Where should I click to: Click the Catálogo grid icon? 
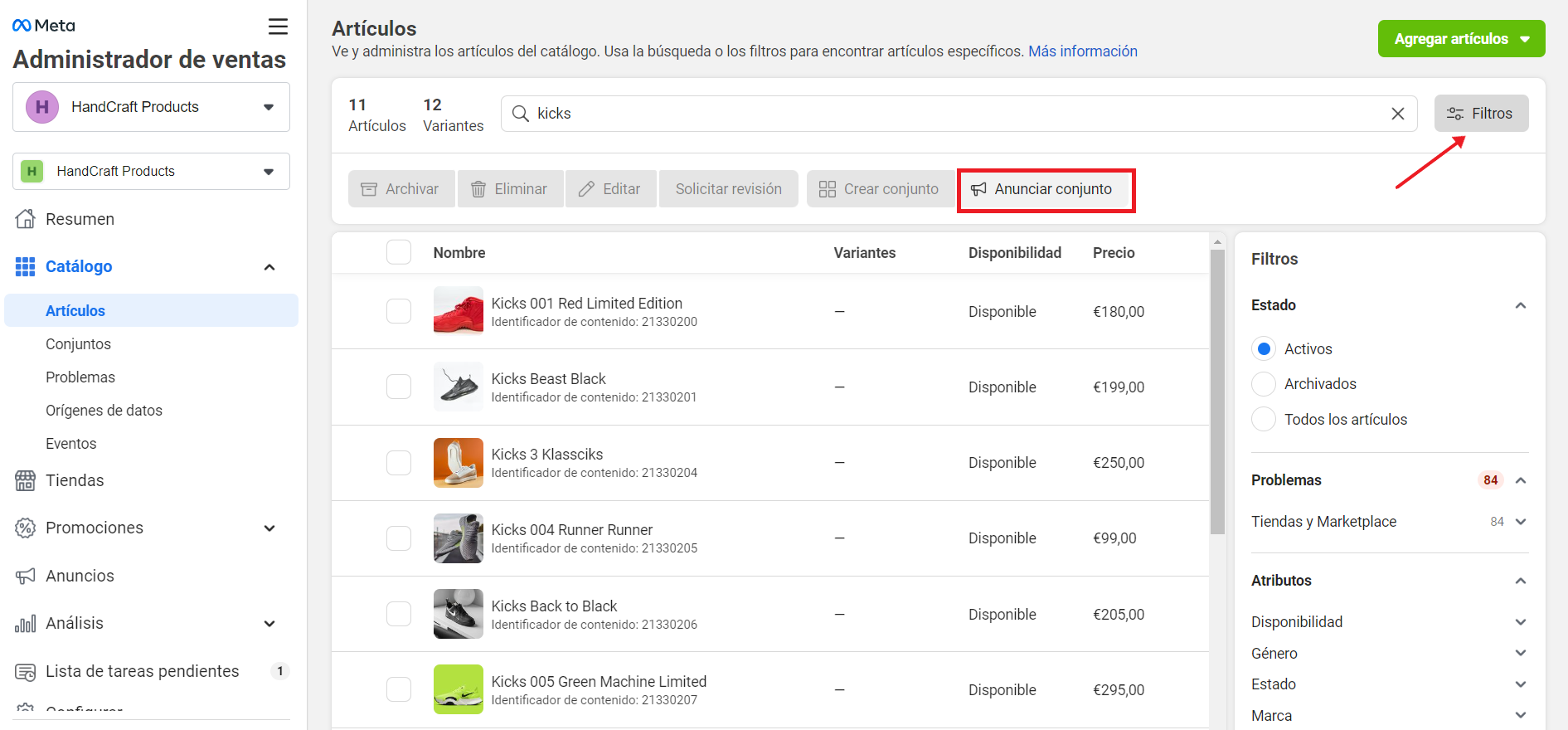point(26,266)
